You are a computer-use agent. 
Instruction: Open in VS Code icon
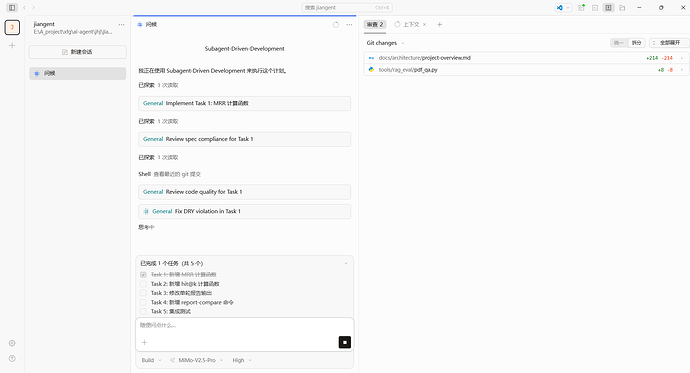[560, 7]
